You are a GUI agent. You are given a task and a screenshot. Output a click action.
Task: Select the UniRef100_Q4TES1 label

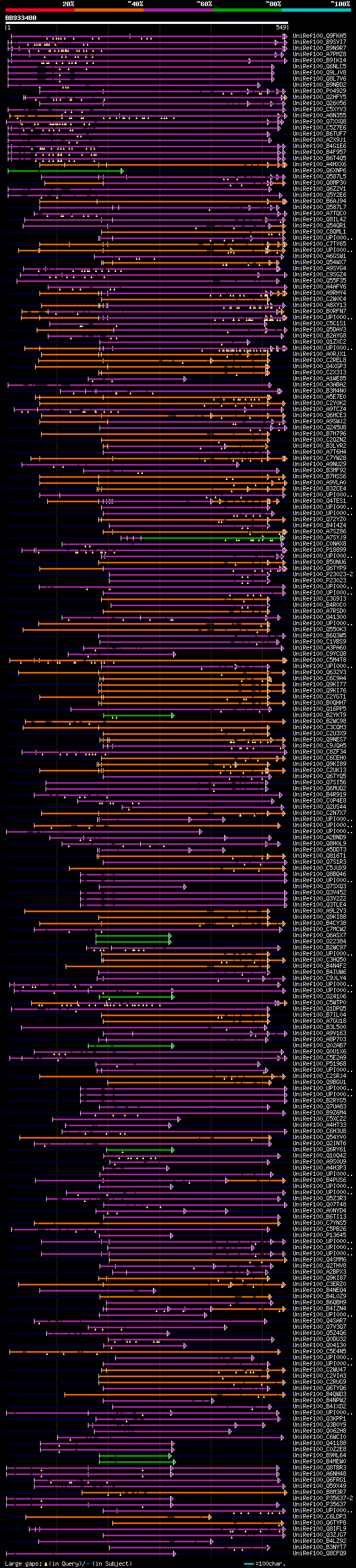319,501
